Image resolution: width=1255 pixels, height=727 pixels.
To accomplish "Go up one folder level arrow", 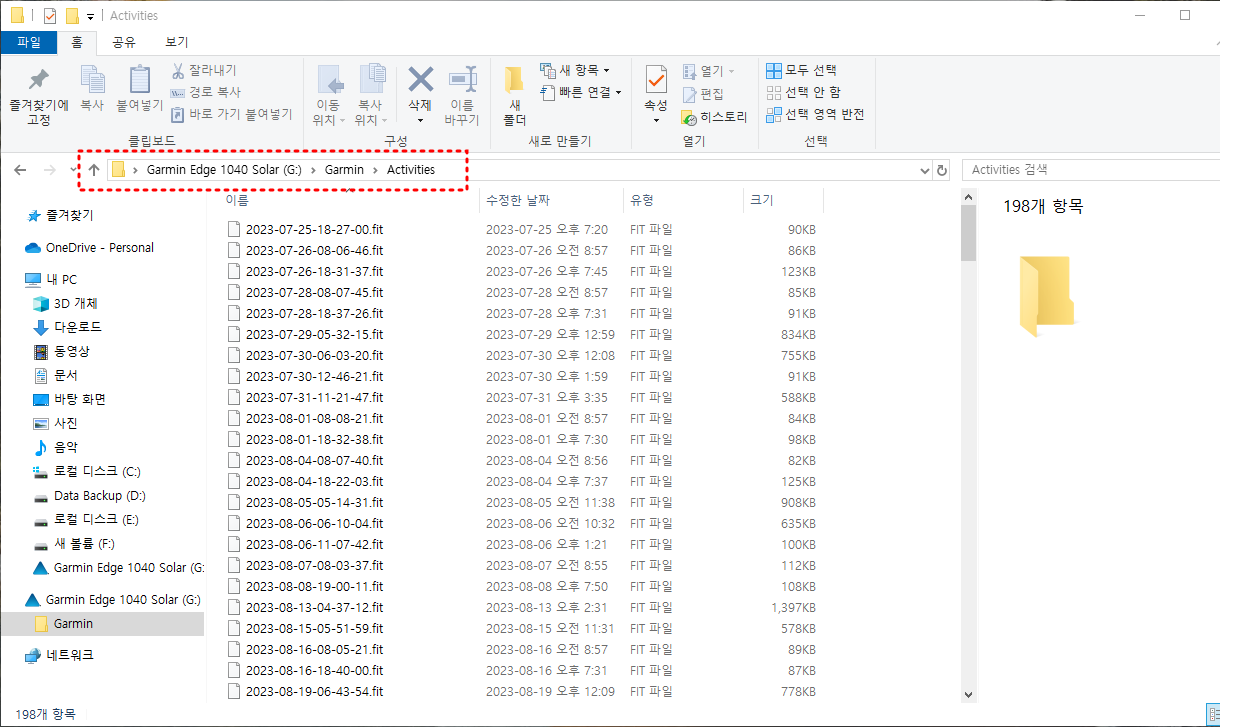I will pos(94,170).
